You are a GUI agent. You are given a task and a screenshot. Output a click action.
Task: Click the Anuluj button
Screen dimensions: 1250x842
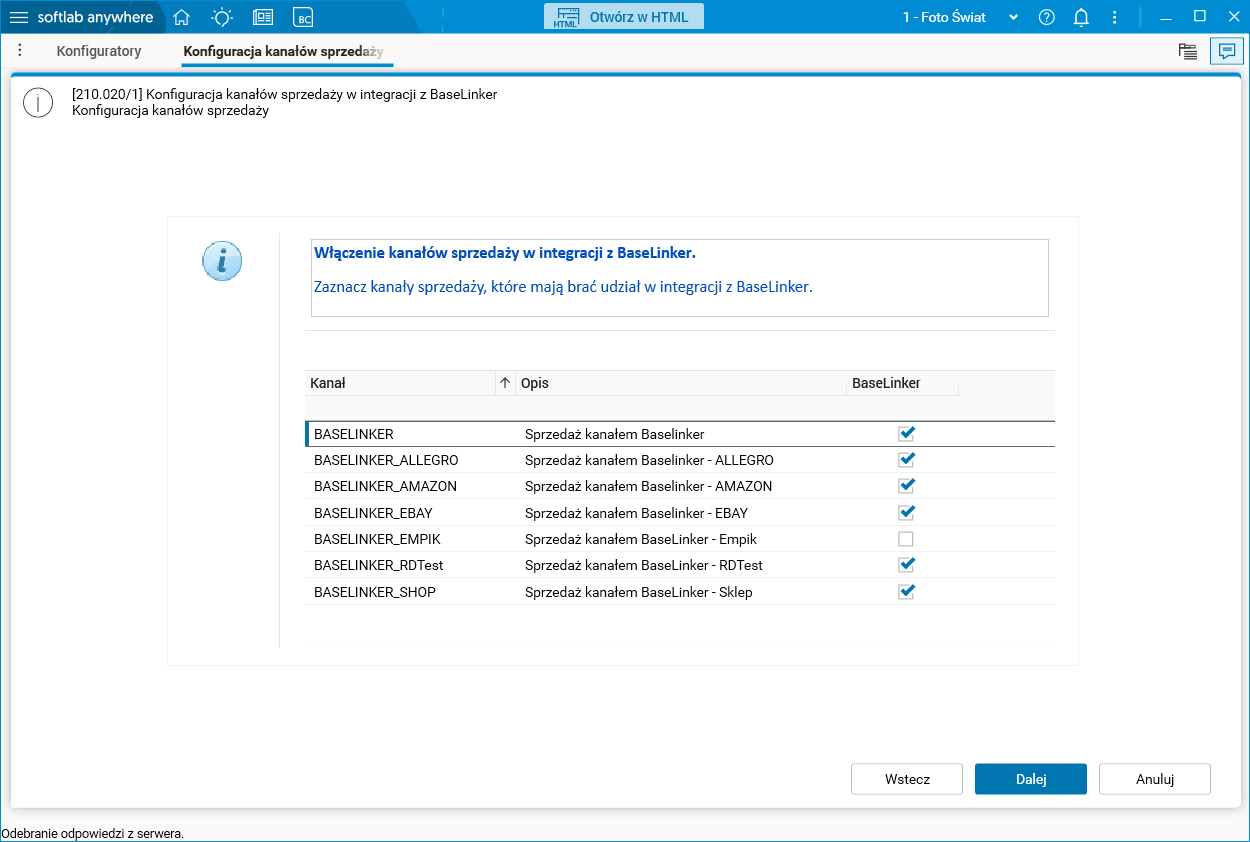[x=1155, y=779]
